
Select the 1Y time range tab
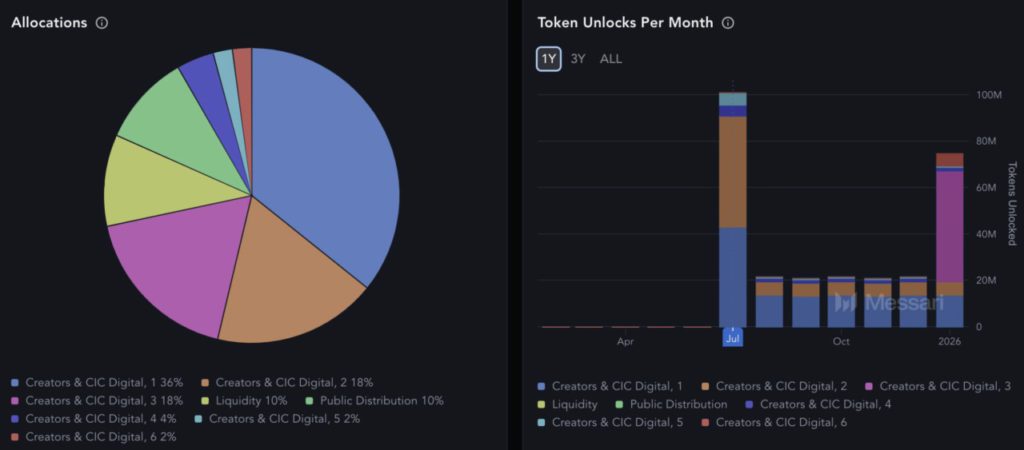[x=549, y=59]
